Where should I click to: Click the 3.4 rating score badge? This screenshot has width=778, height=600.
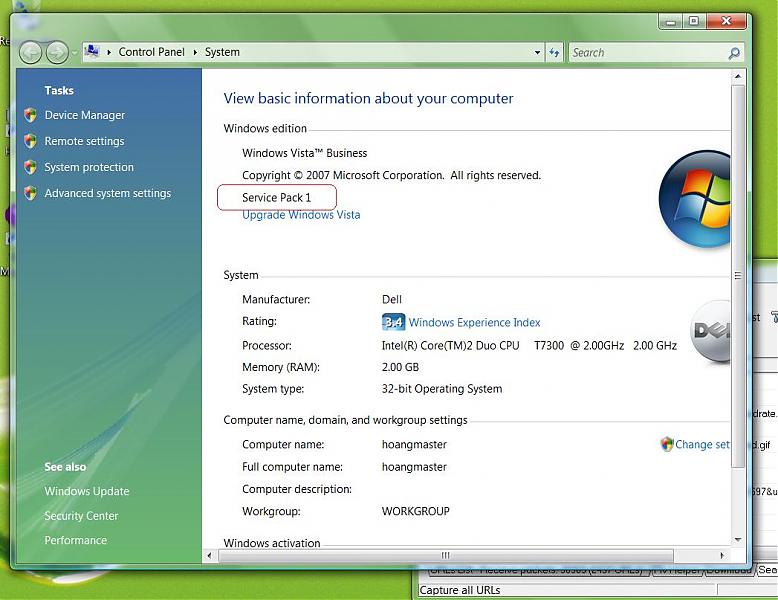tap(393, 322)
